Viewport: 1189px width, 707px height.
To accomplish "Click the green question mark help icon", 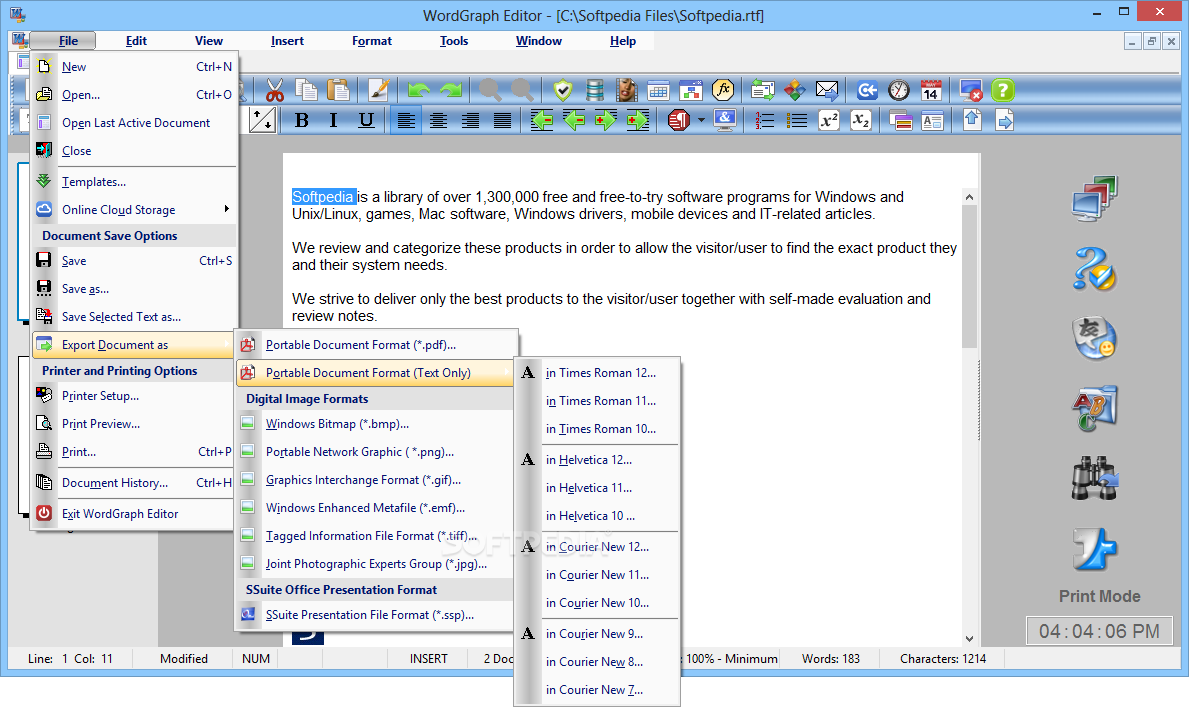I will (1002, 90).
